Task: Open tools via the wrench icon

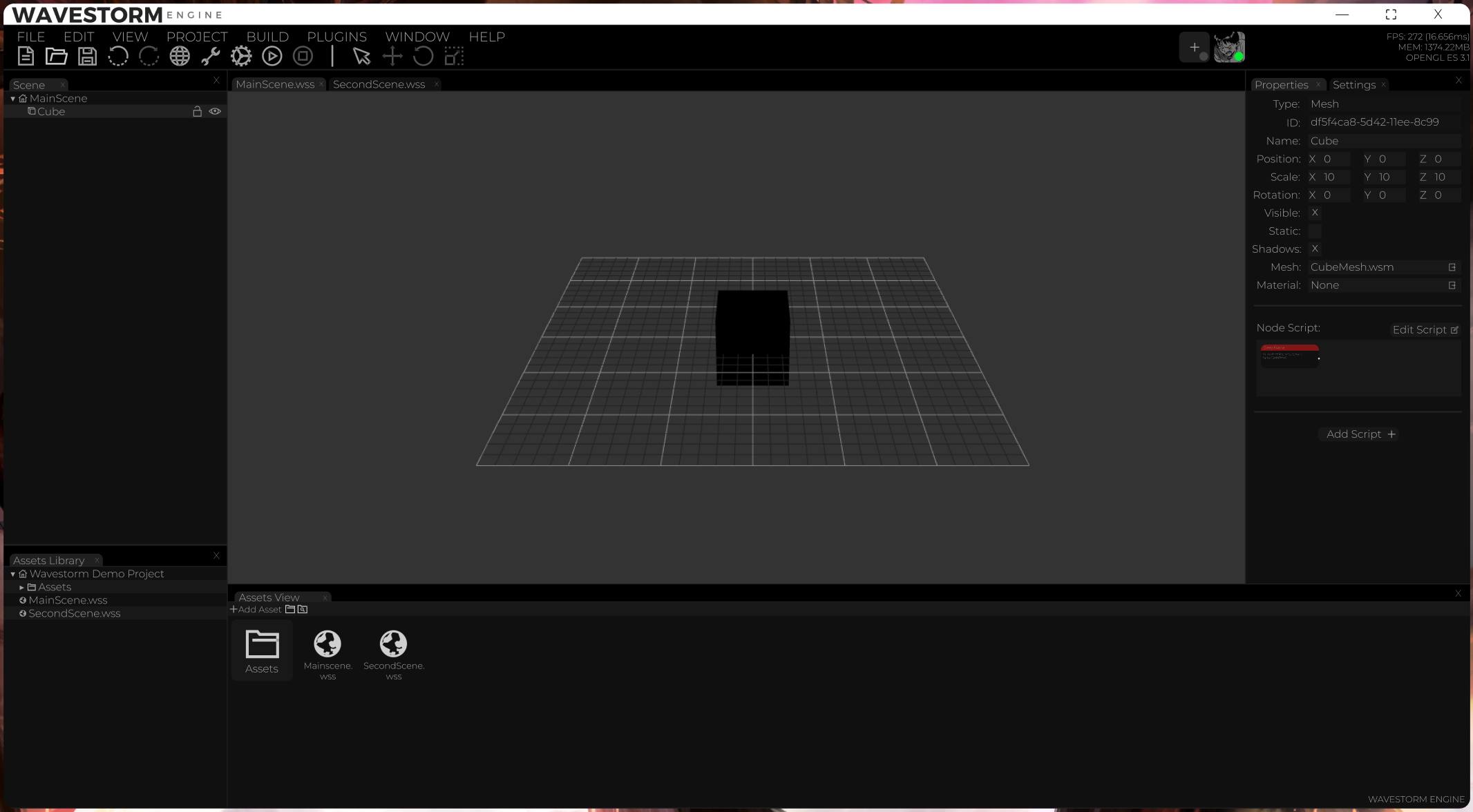Action: click(x=211, y=57)
